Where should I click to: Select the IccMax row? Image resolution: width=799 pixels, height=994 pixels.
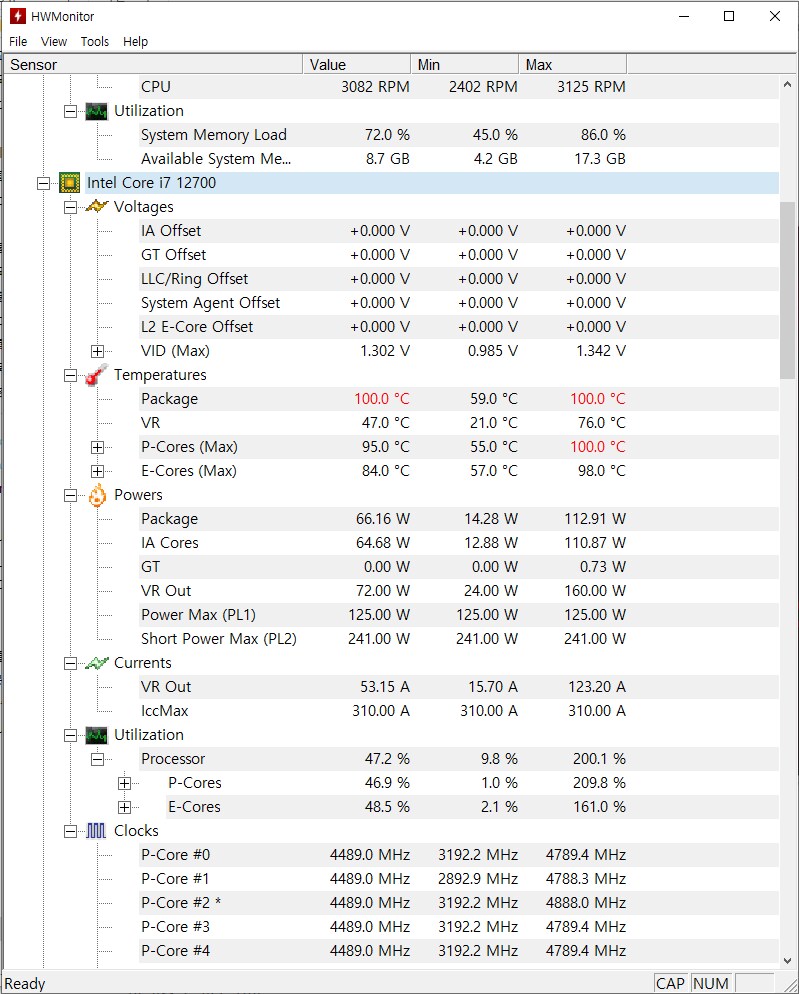pos(459,711)
